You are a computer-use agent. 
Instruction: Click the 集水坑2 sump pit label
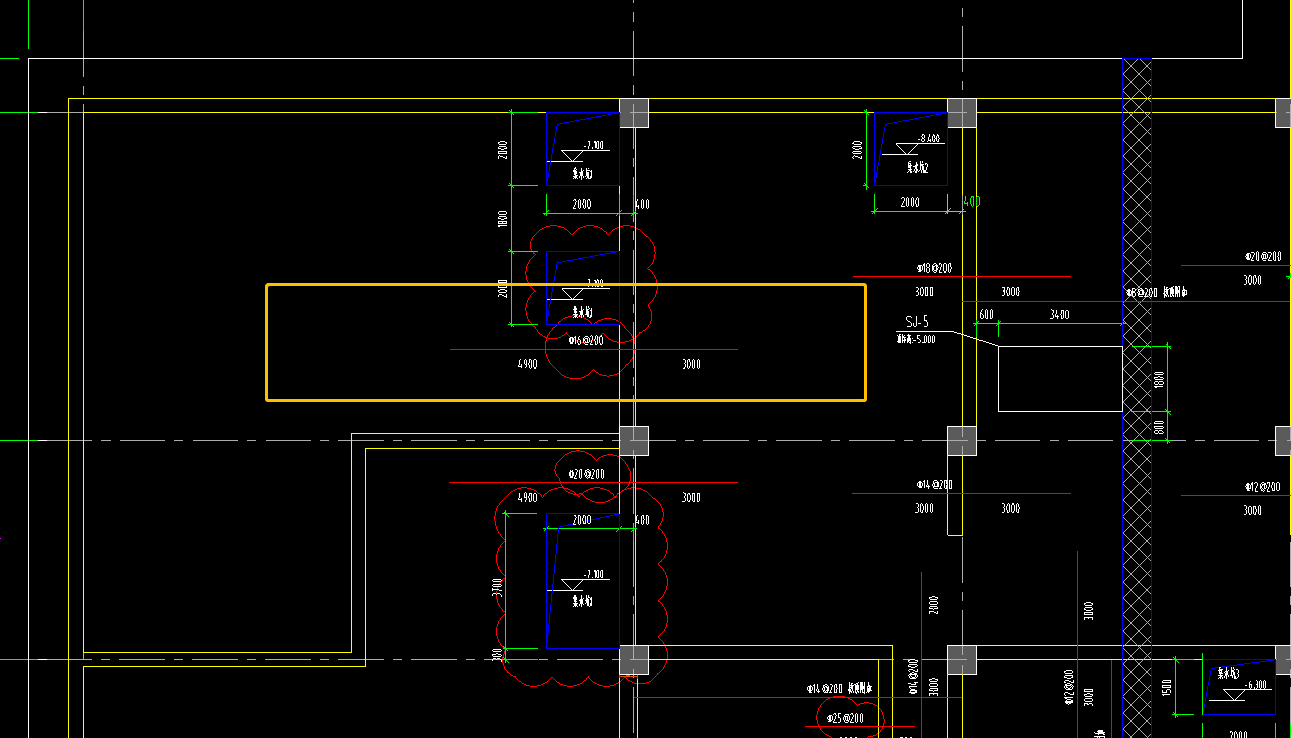click(917, 168)
